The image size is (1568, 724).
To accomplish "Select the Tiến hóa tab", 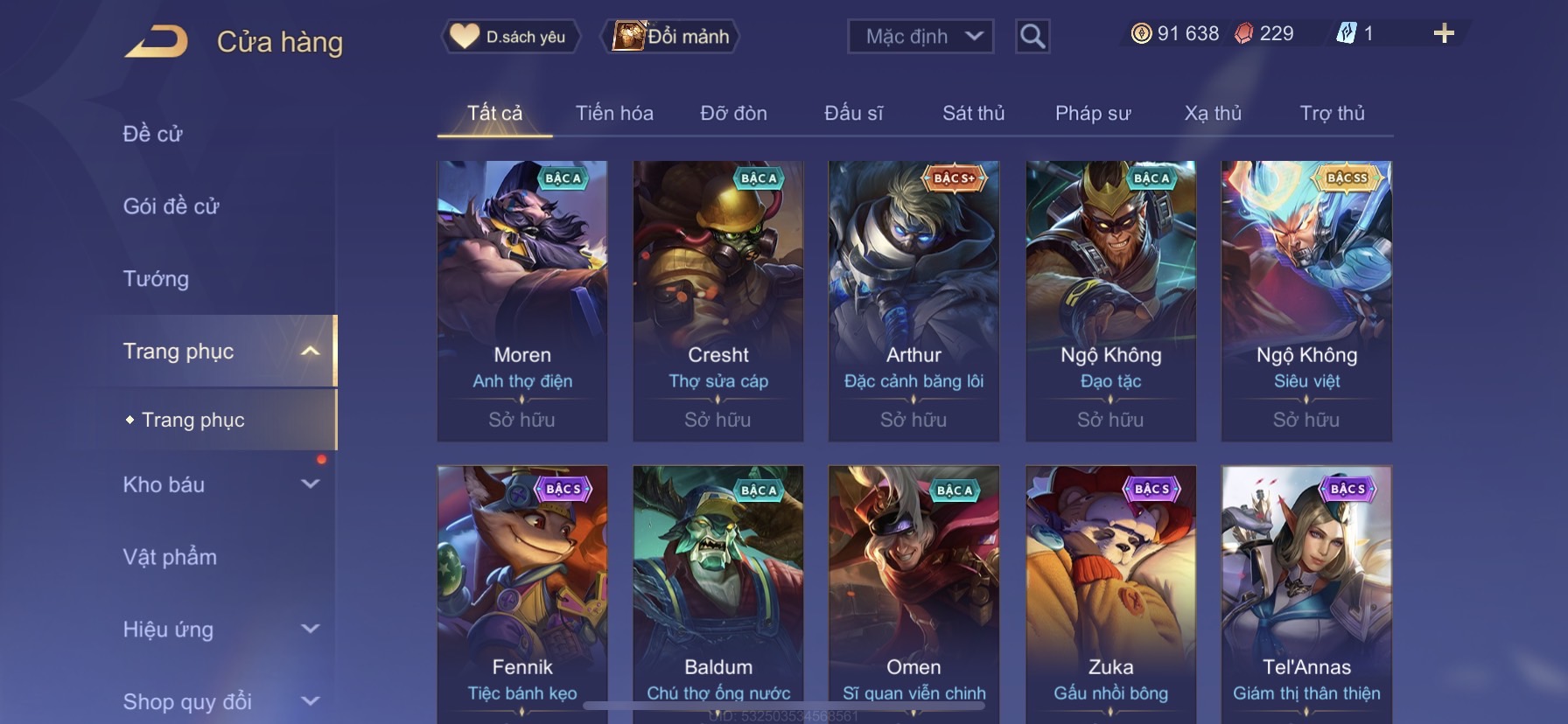I will pos(614,113).
